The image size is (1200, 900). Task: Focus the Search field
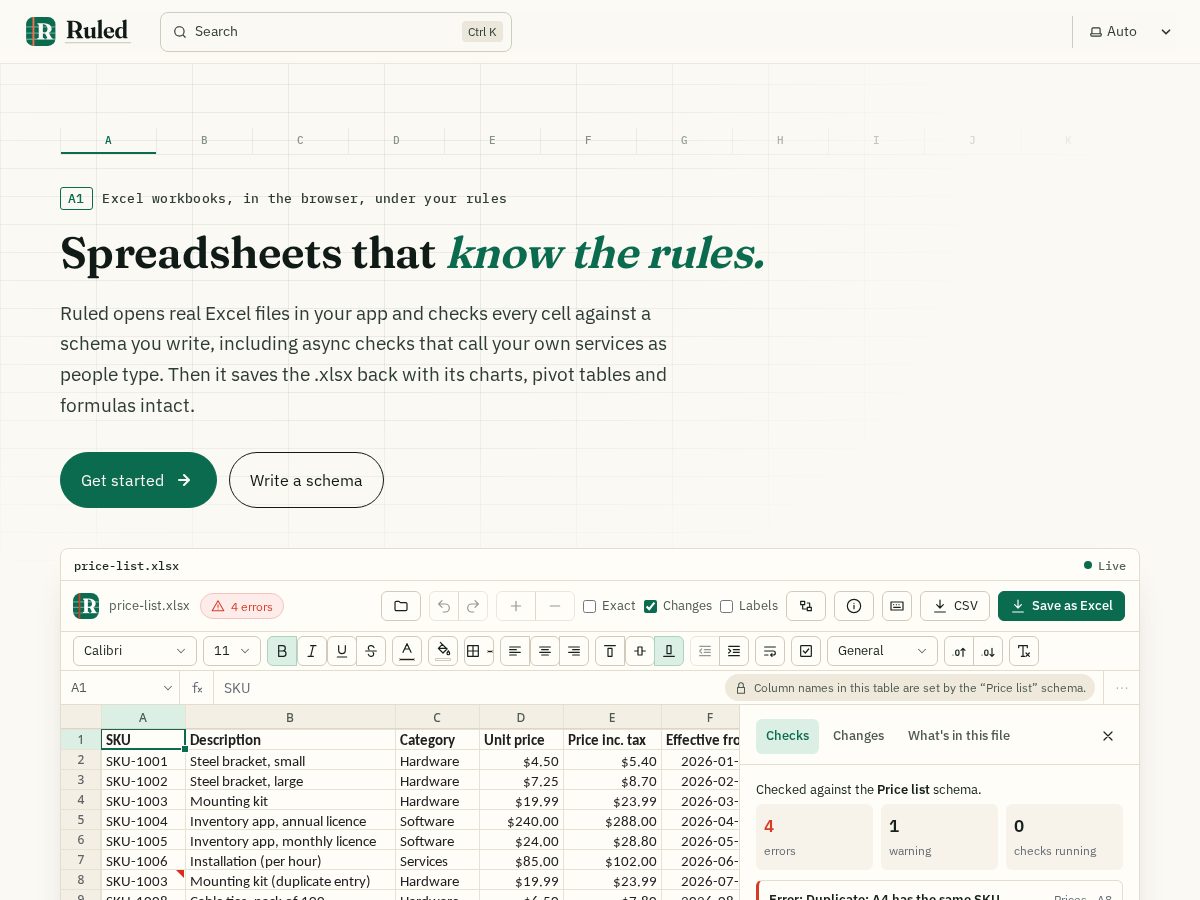coord(336,32)
